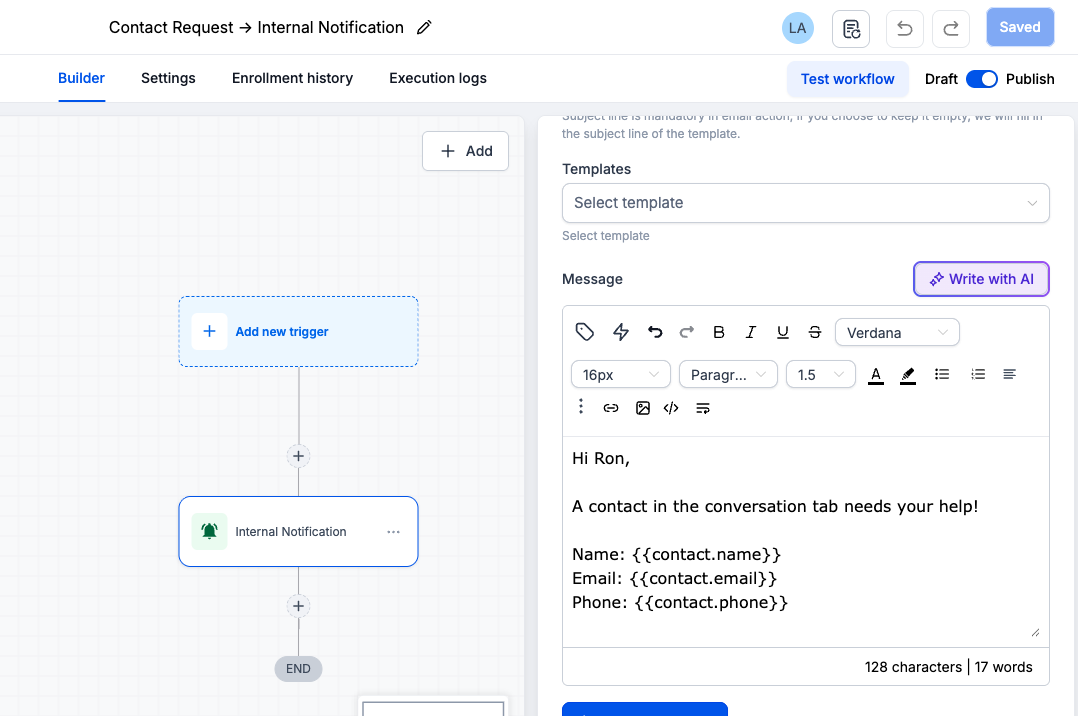View the Execution logs tab
Image resolution: width=1078 pixels, height=716 pixels.
point(438,78)
